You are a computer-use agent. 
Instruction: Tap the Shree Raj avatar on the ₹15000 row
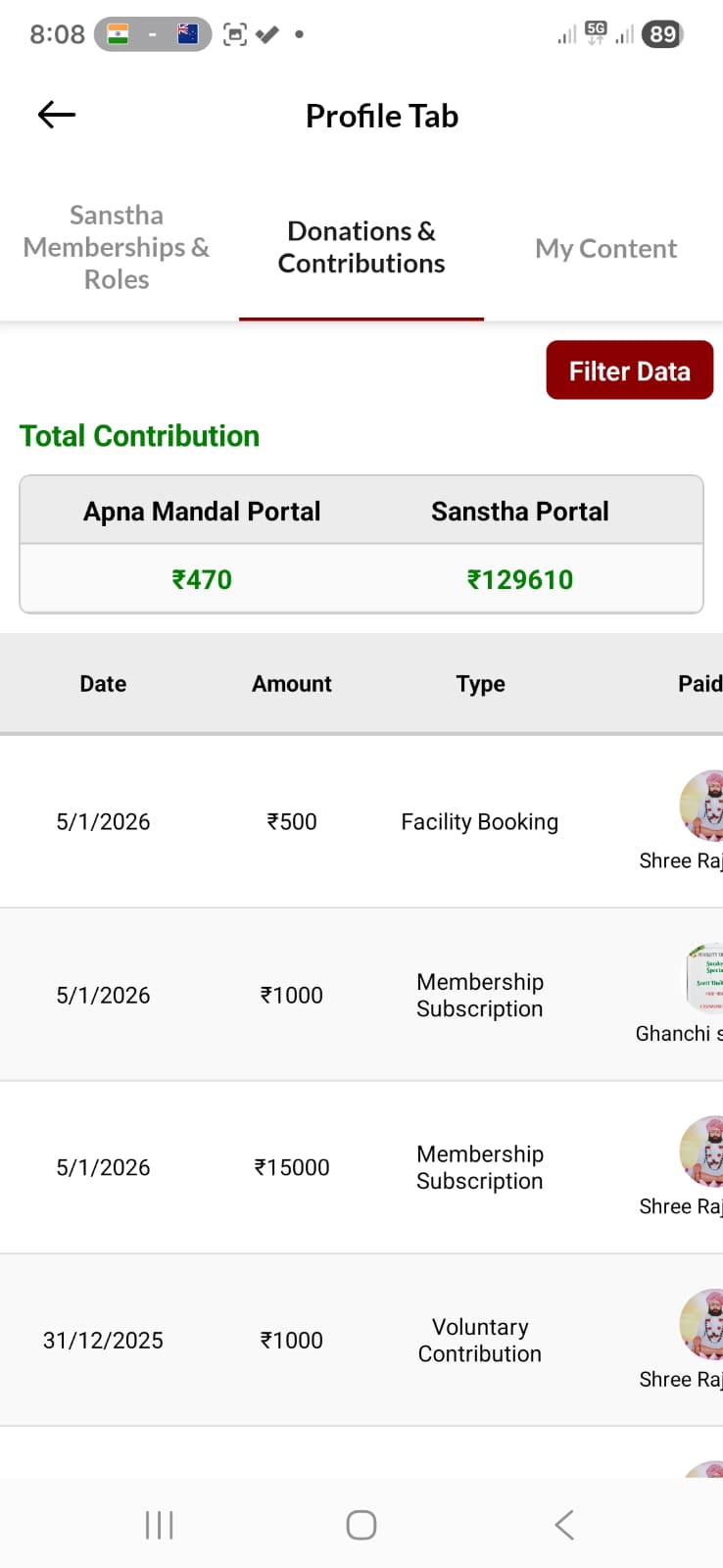click(701, 1151)
